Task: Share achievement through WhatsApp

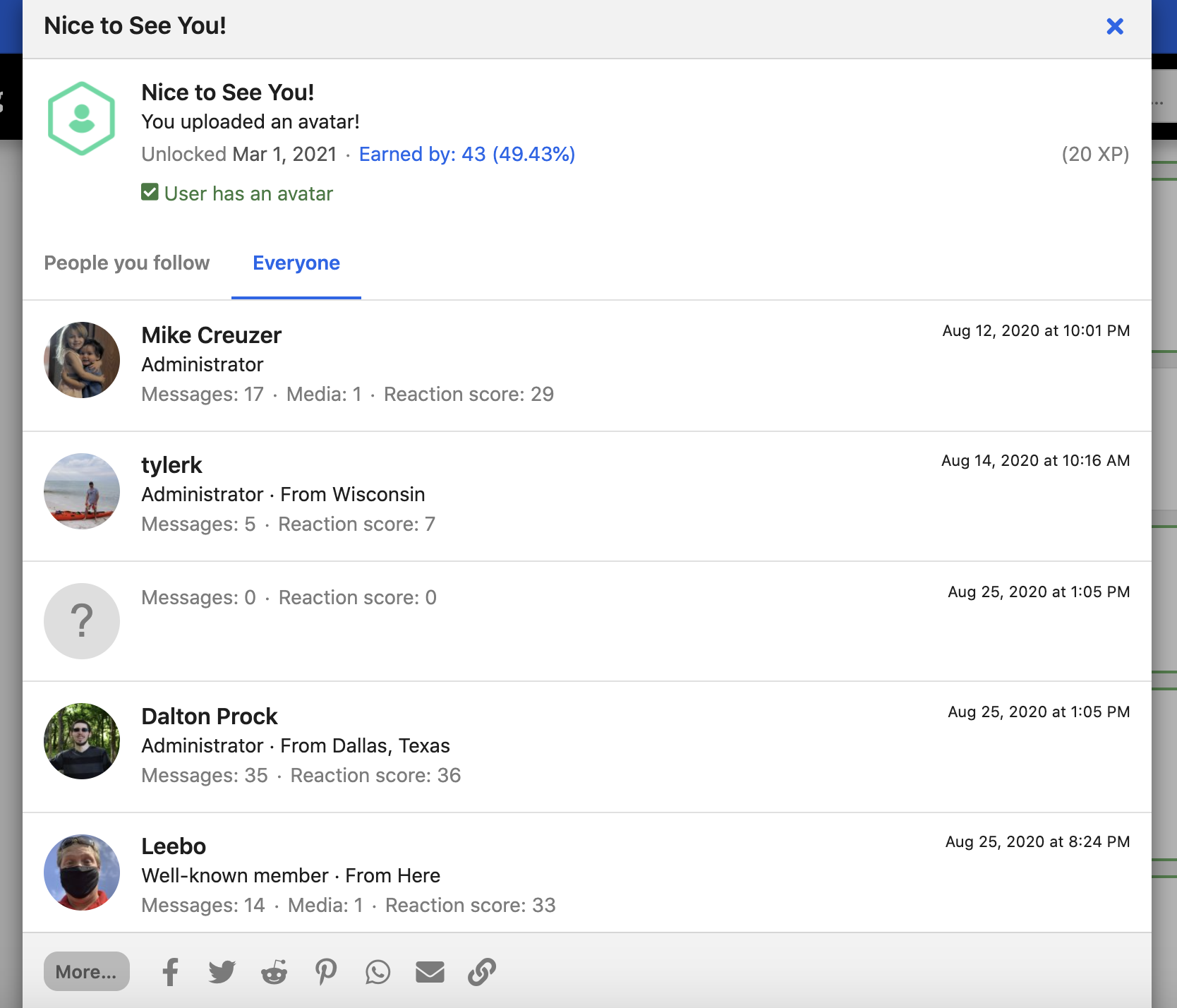Action: click(x=378, y=972)
